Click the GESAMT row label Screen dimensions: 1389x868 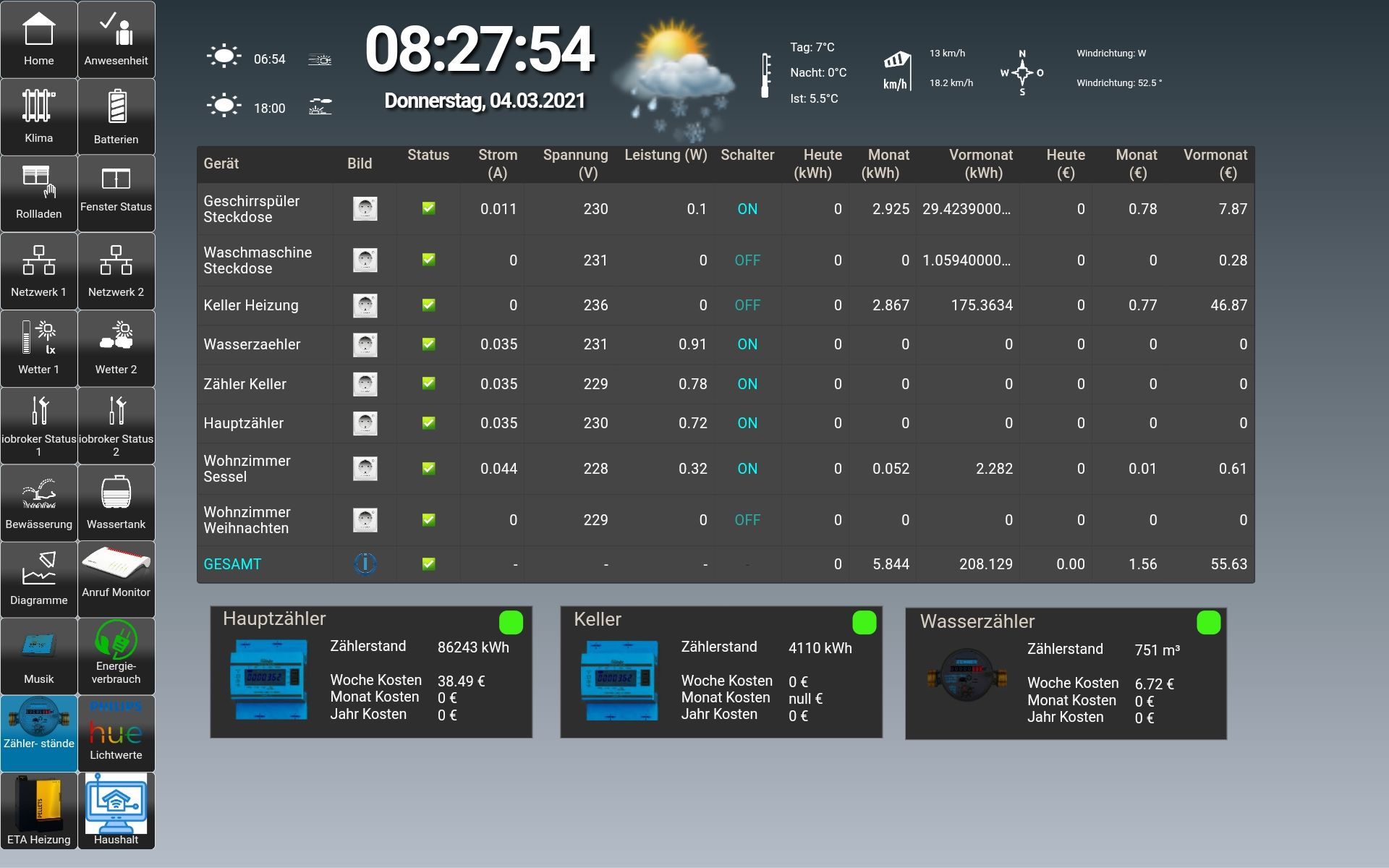tap(232, 564)
